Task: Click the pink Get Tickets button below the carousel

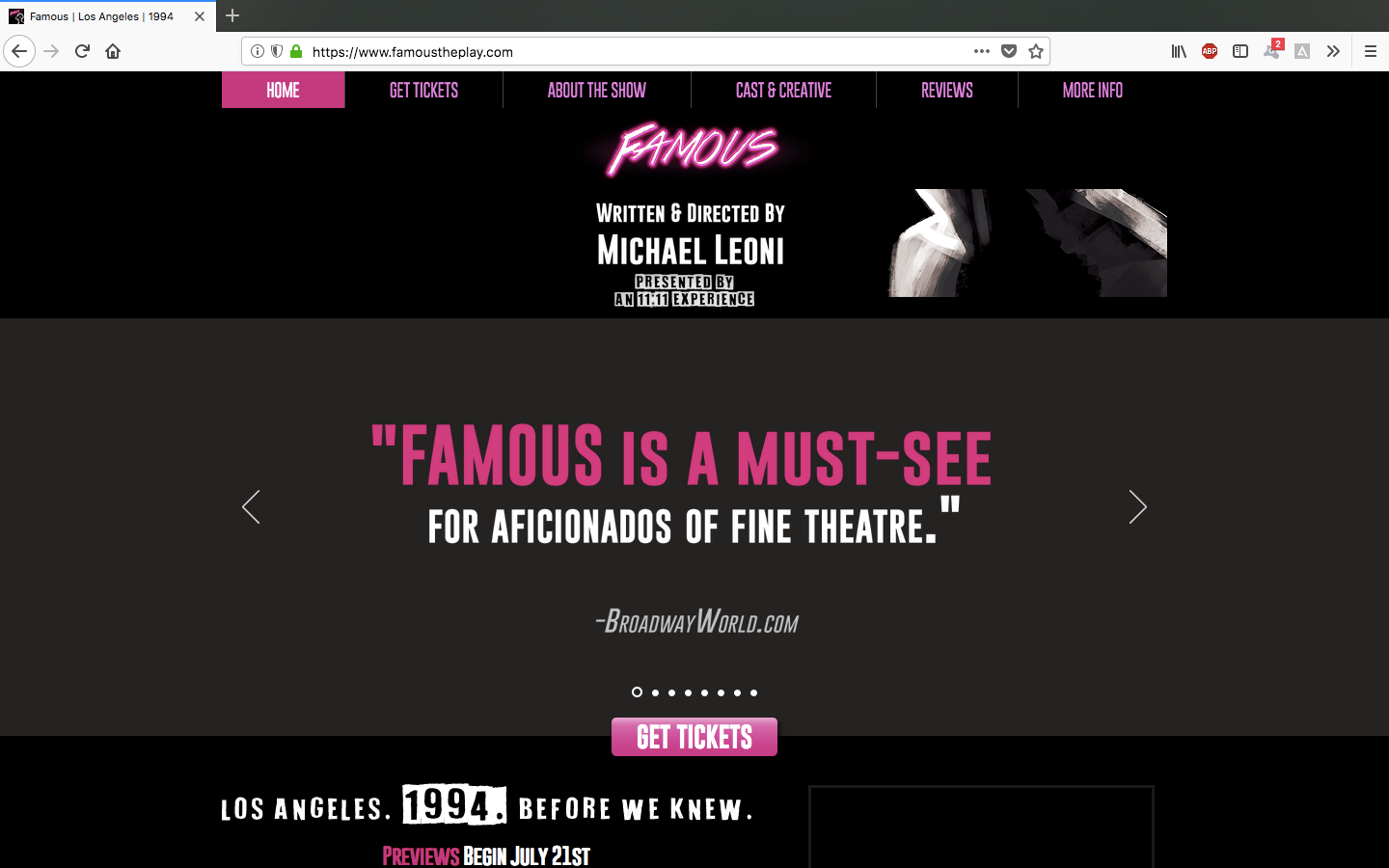Action: (x=694, y=737)
